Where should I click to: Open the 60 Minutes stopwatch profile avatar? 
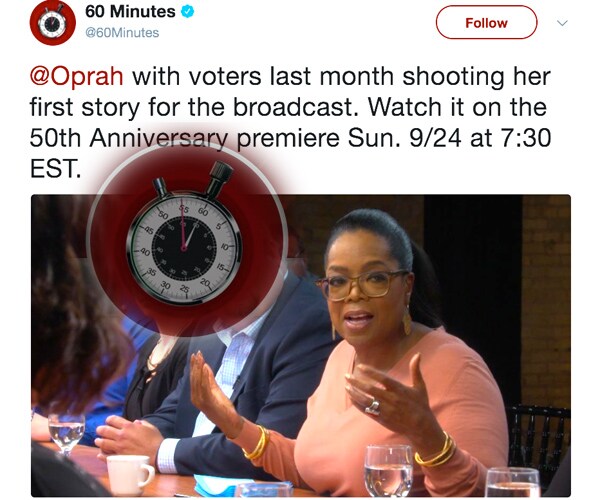[52, 23]
